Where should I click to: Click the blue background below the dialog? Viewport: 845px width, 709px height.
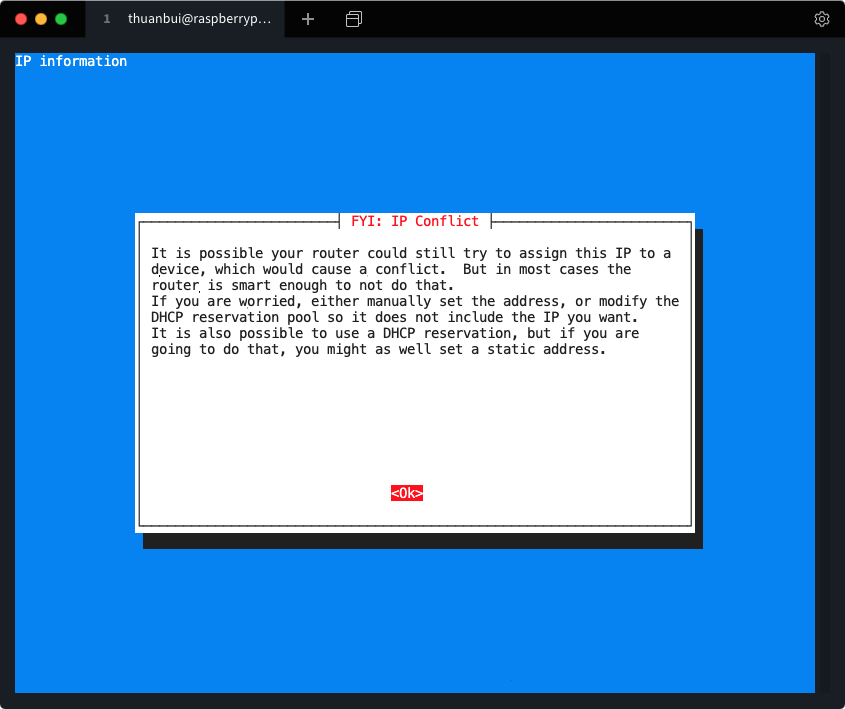coord(415,620)
